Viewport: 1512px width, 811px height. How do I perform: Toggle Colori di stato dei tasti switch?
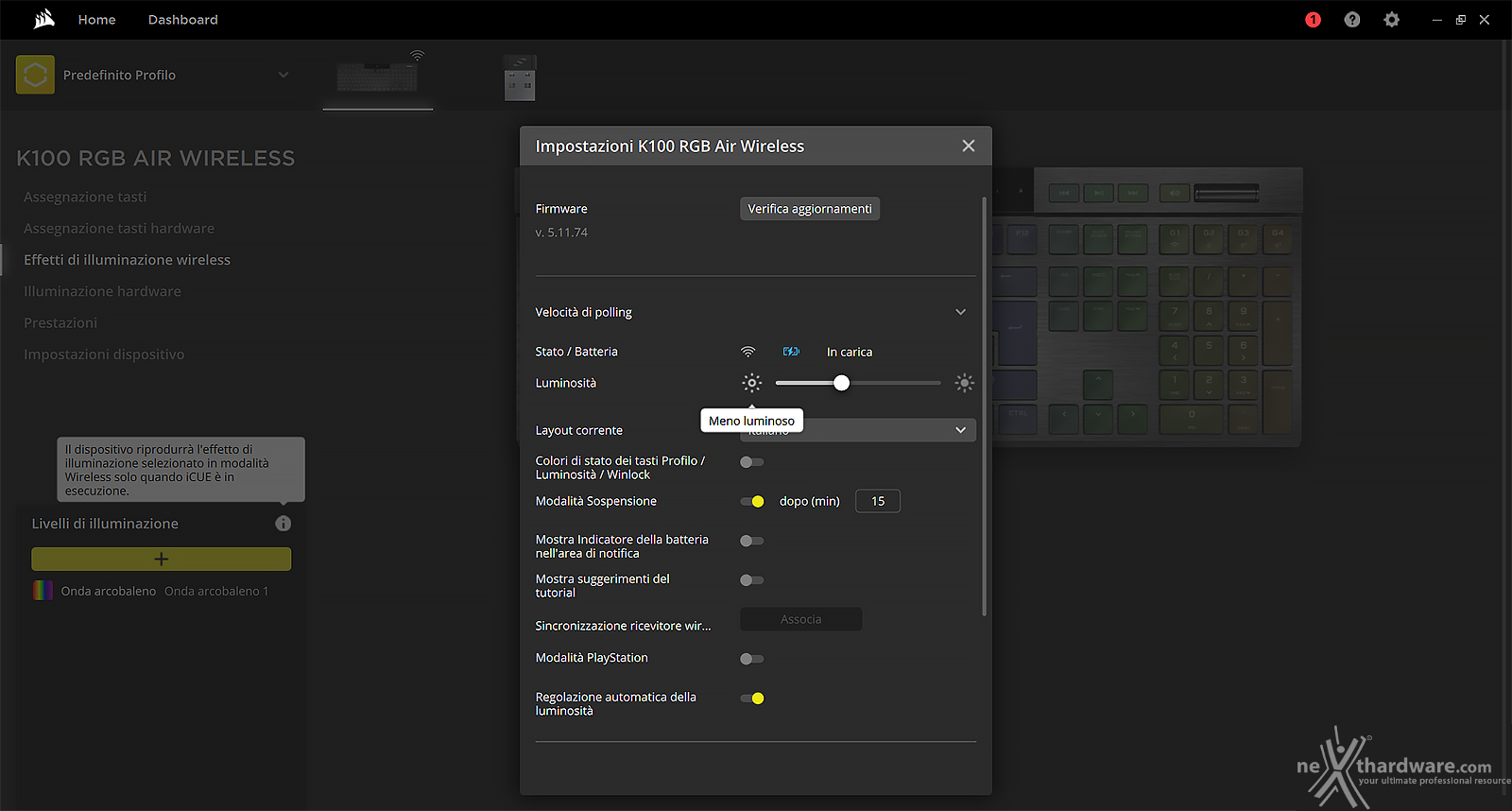tap(752, 462)
